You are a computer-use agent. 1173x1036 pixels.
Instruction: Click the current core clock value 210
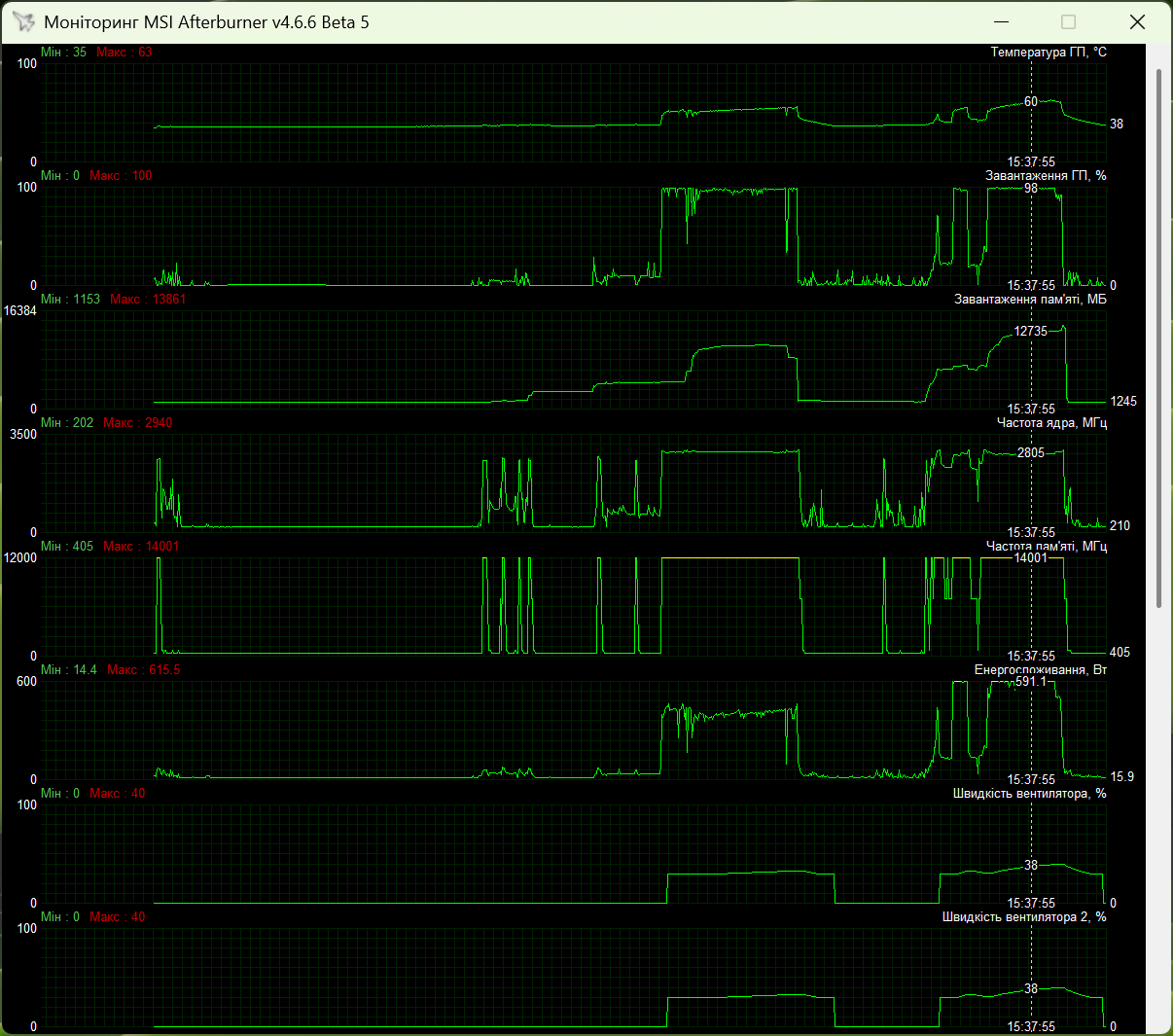1120,526
